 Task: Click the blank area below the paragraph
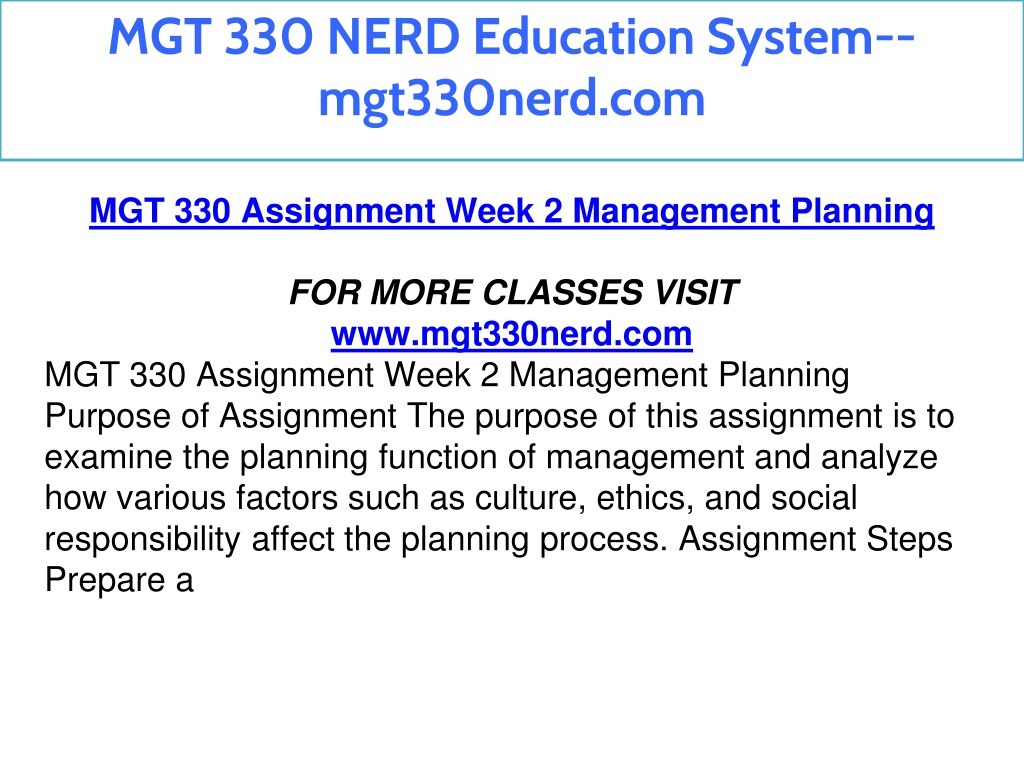[x=511, y=679]
